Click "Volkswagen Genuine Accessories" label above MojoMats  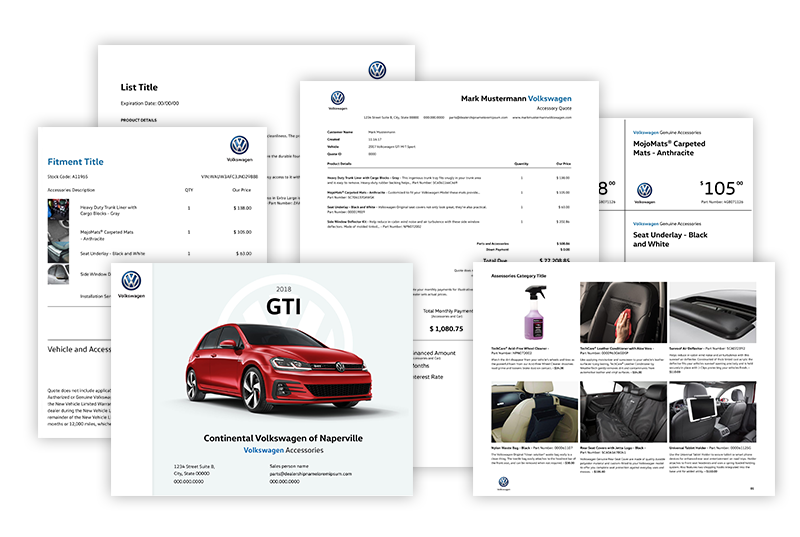667,132
